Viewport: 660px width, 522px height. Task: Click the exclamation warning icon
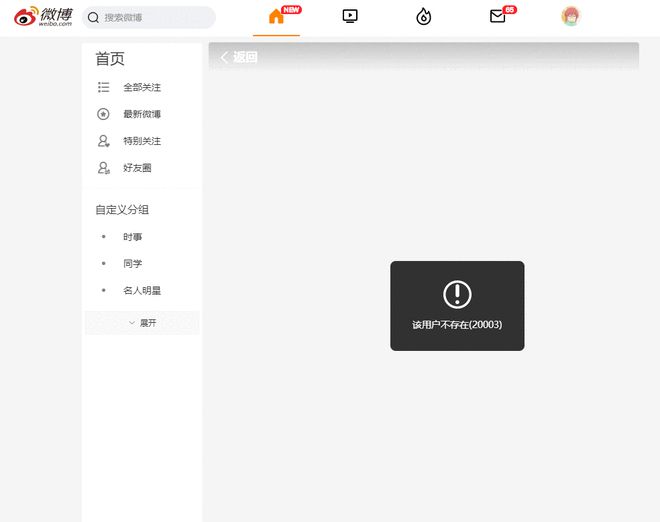[x=457, y=294]
